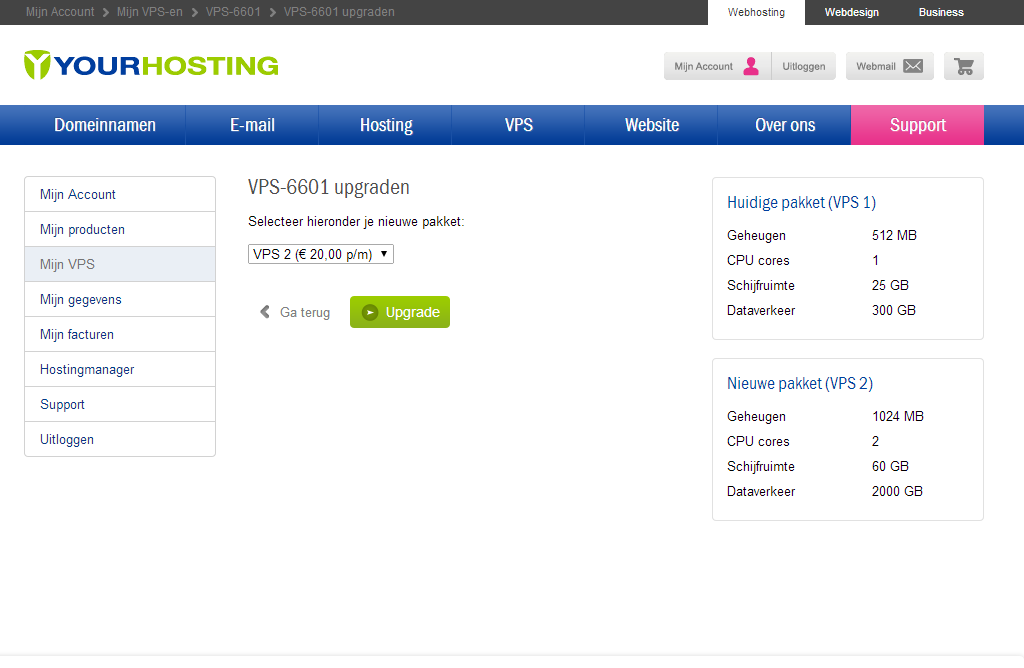Select the pink Support navigation tab

click(x=917, y=125)
